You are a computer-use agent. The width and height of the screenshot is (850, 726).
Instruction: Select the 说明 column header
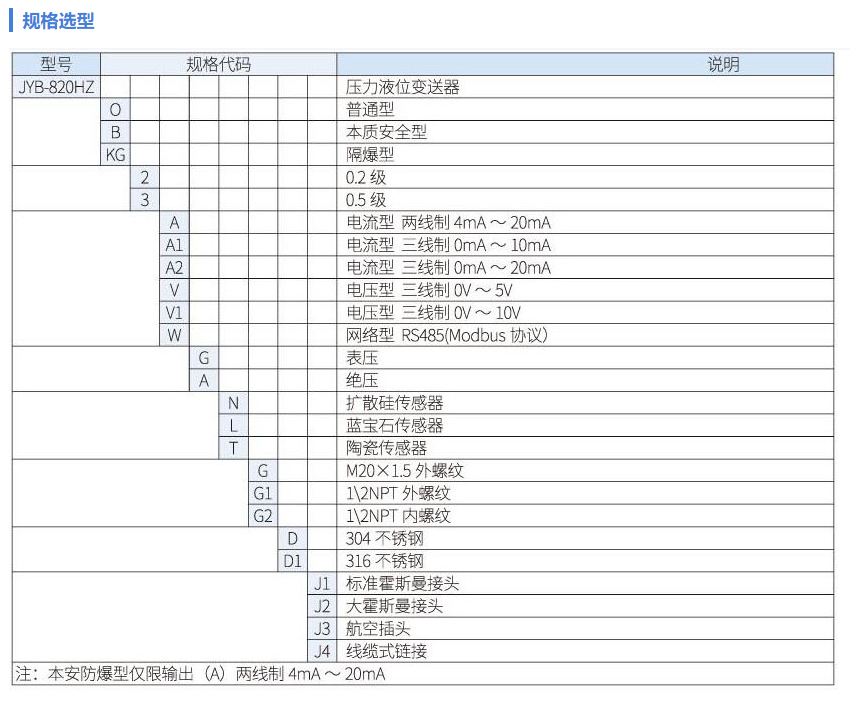click(585, 64)
